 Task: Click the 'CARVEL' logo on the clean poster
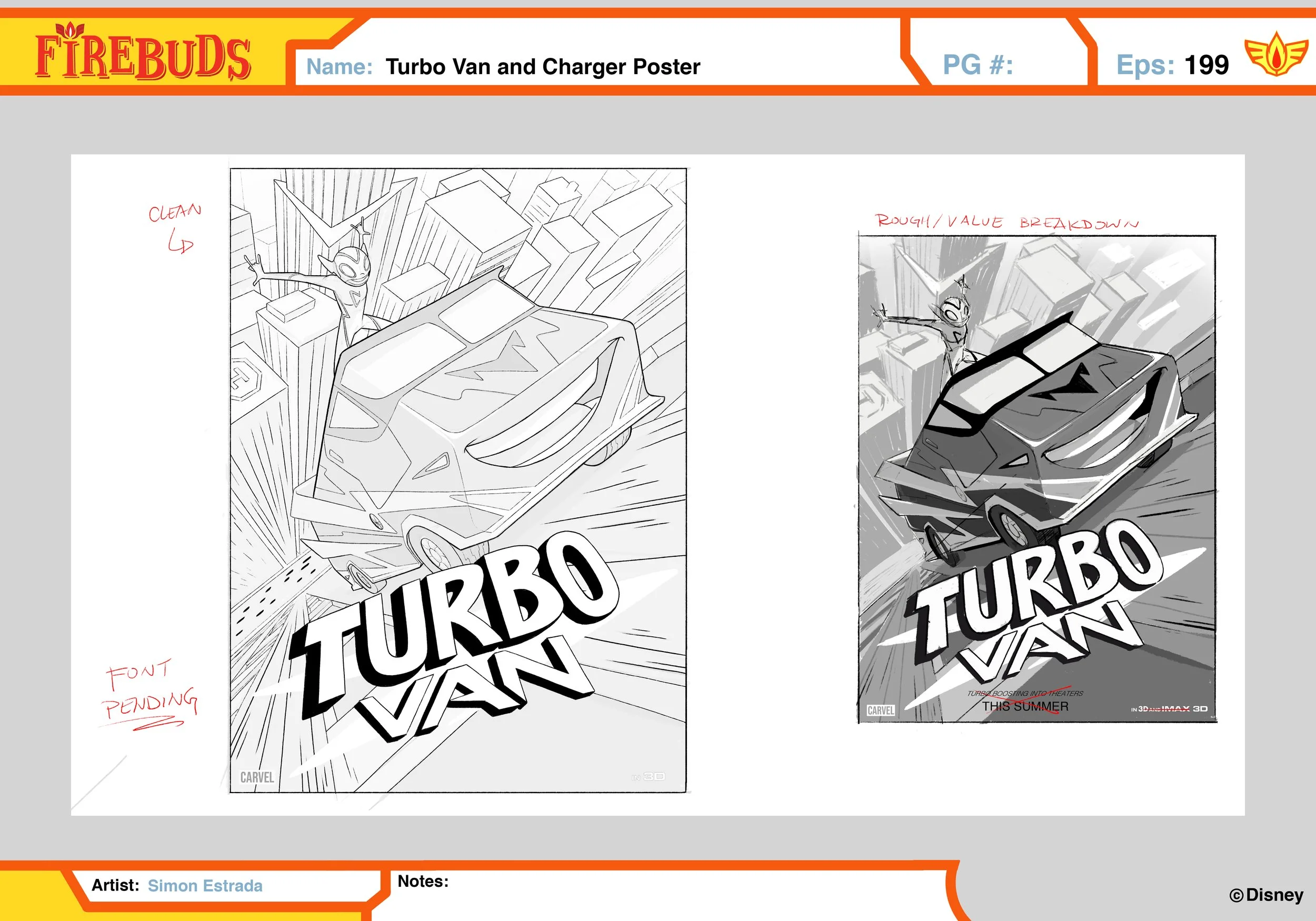[x=257, y=777]
